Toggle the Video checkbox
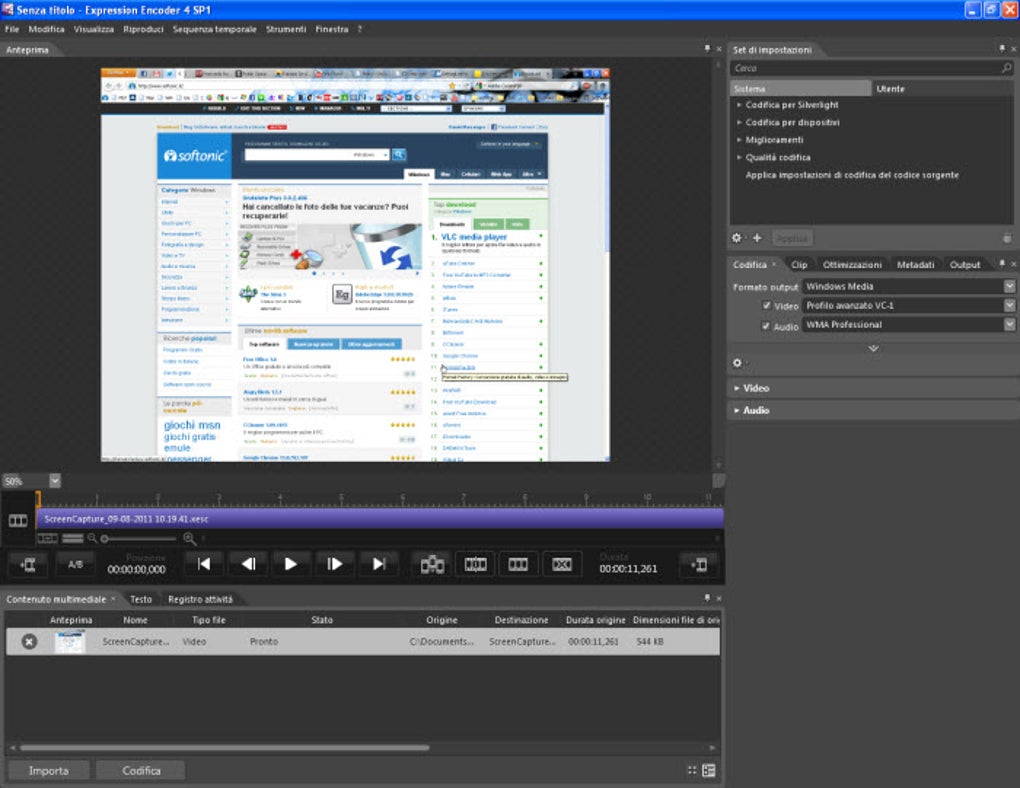Screen dimensions: 1020x788 [x=766, y=306]
